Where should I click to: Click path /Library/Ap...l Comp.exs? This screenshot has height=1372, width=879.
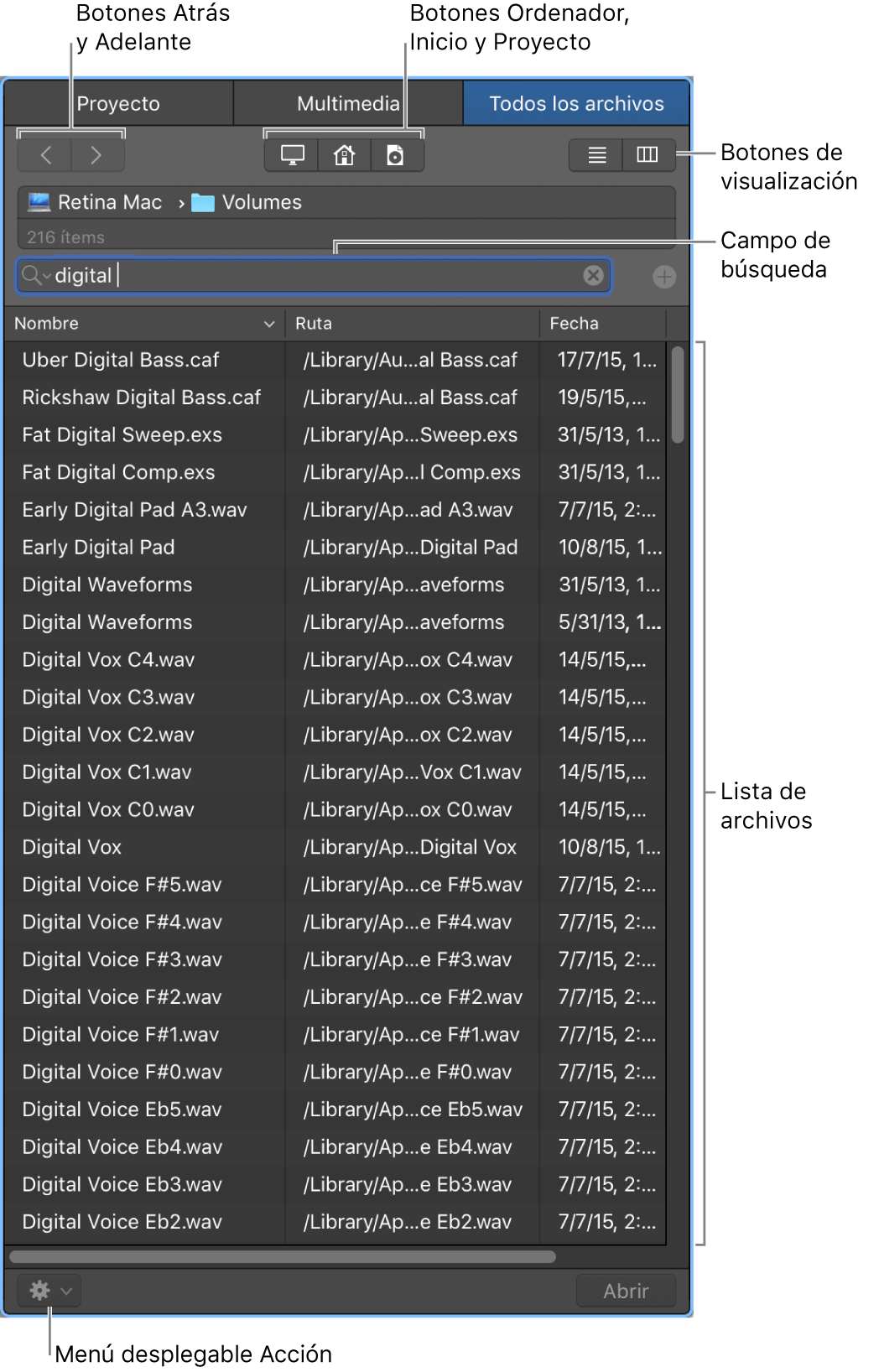click(412, 473)
